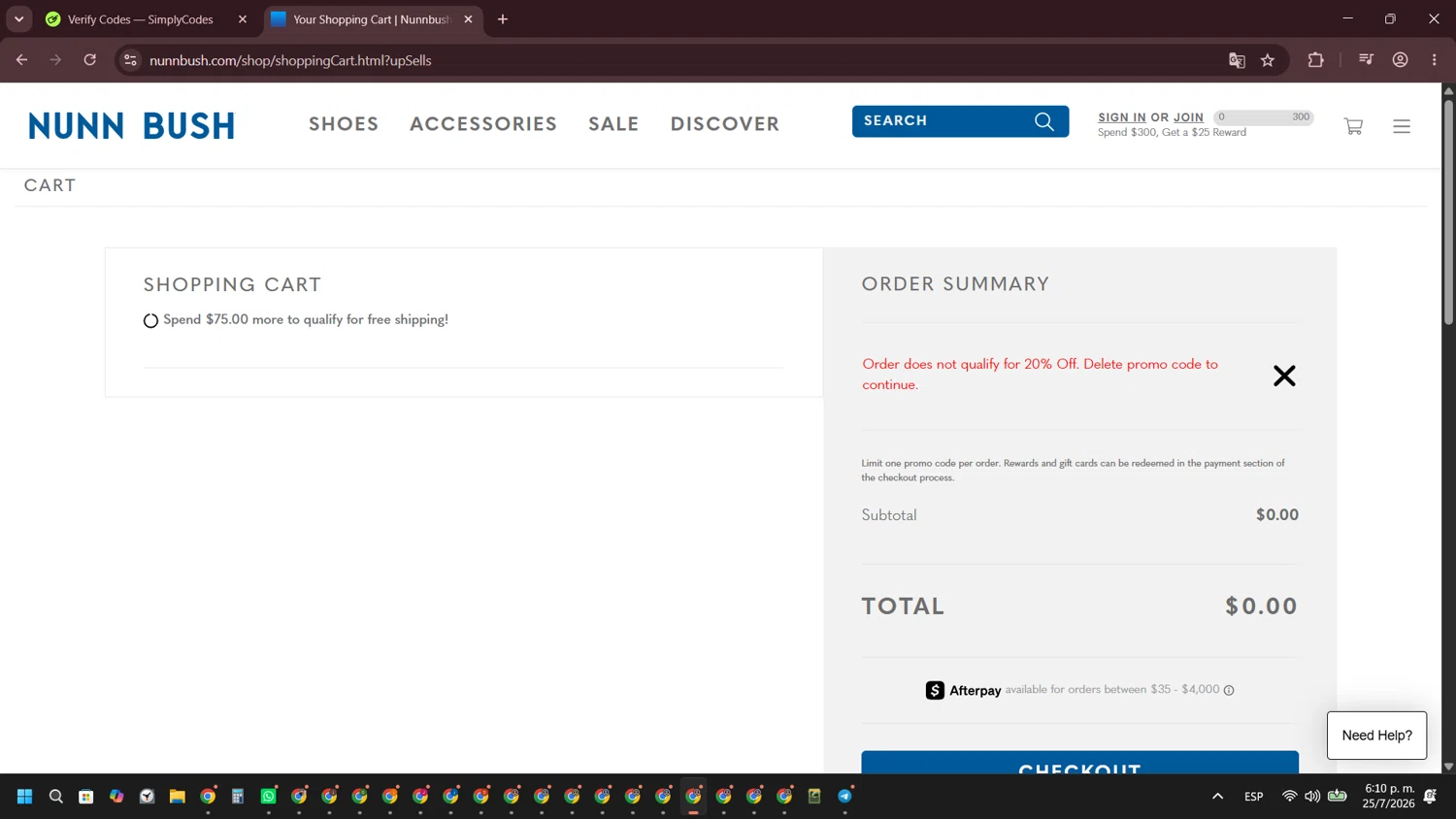Click into the SEARCH input field
Screen dimensions: 1456x819
click(x=942, y=121)
